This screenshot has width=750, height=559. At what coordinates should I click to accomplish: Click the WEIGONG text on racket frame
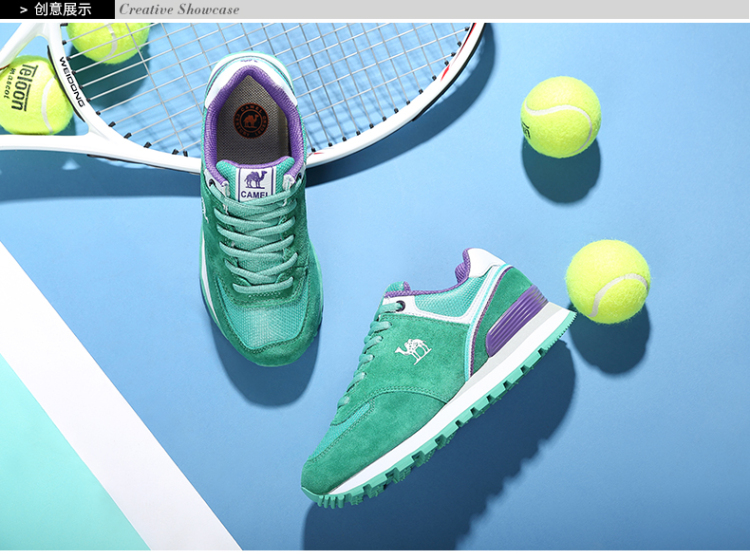tap(66, 78)
